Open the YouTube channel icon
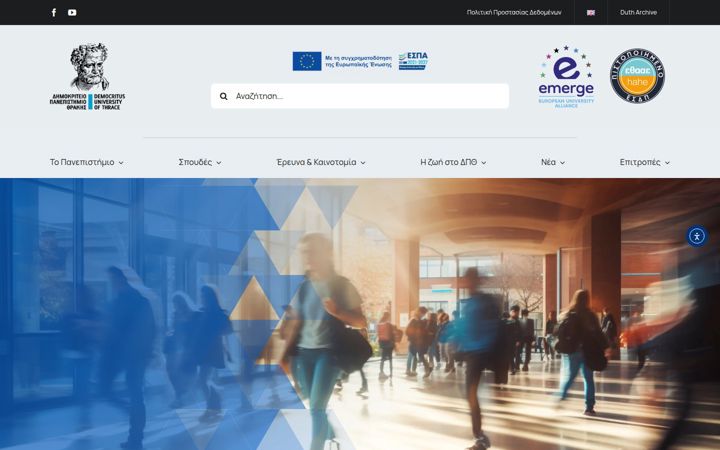This screenshot has width=720, height=450. (72, 12)
